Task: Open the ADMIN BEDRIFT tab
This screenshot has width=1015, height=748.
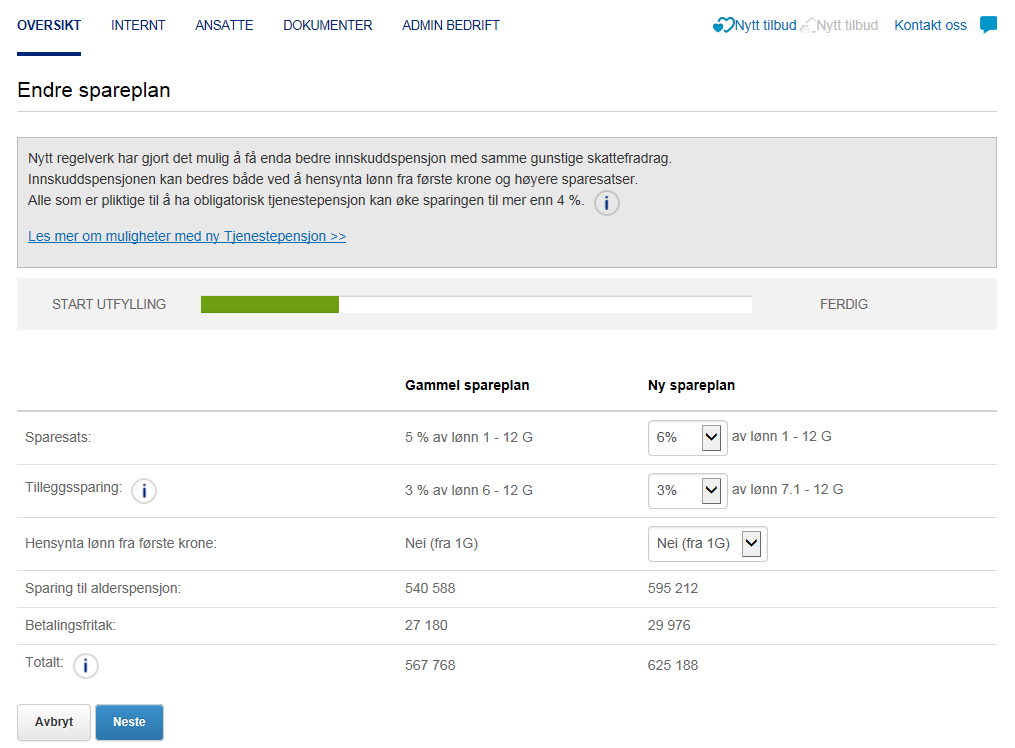Action: 450,25
